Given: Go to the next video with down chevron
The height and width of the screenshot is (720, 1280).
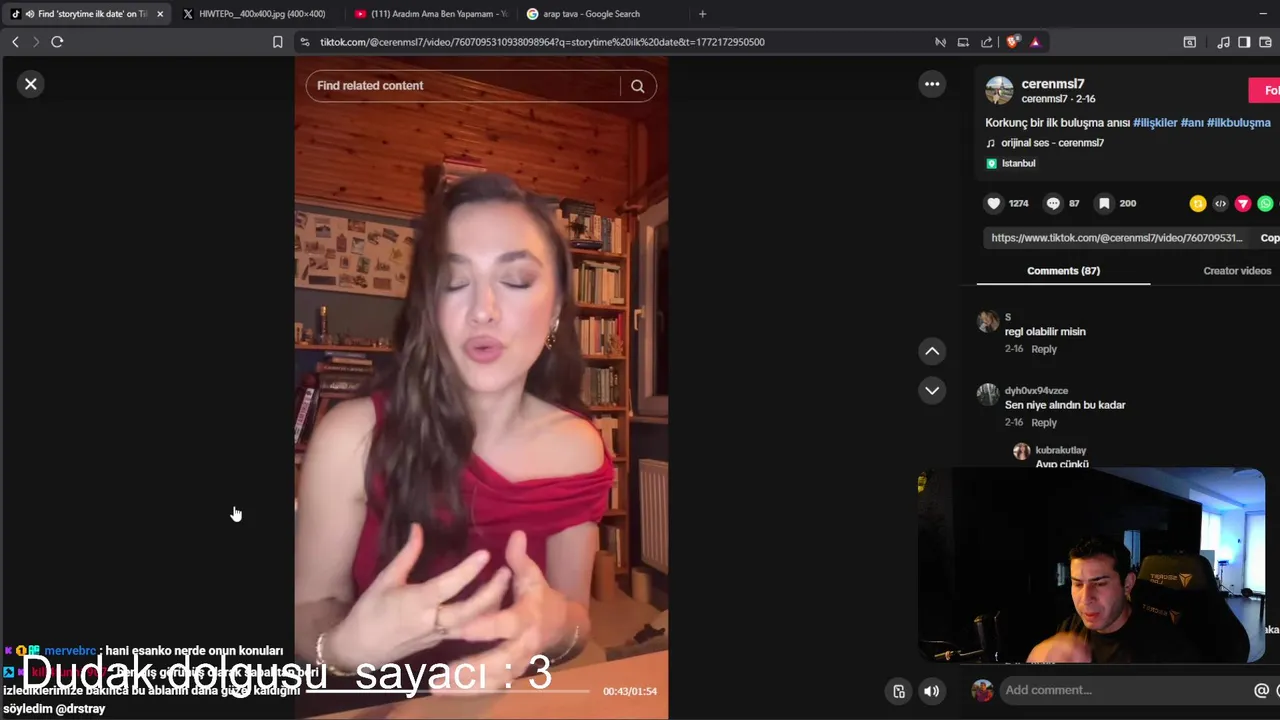Looking at the screenshot, I should (x=932, y=390).
